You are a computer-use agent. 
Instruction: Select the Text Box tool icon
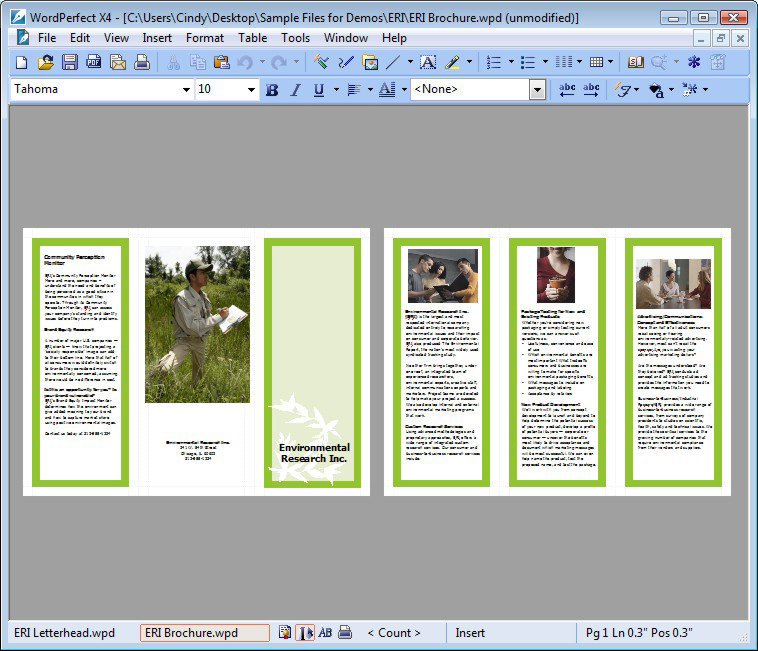[427, 62]
